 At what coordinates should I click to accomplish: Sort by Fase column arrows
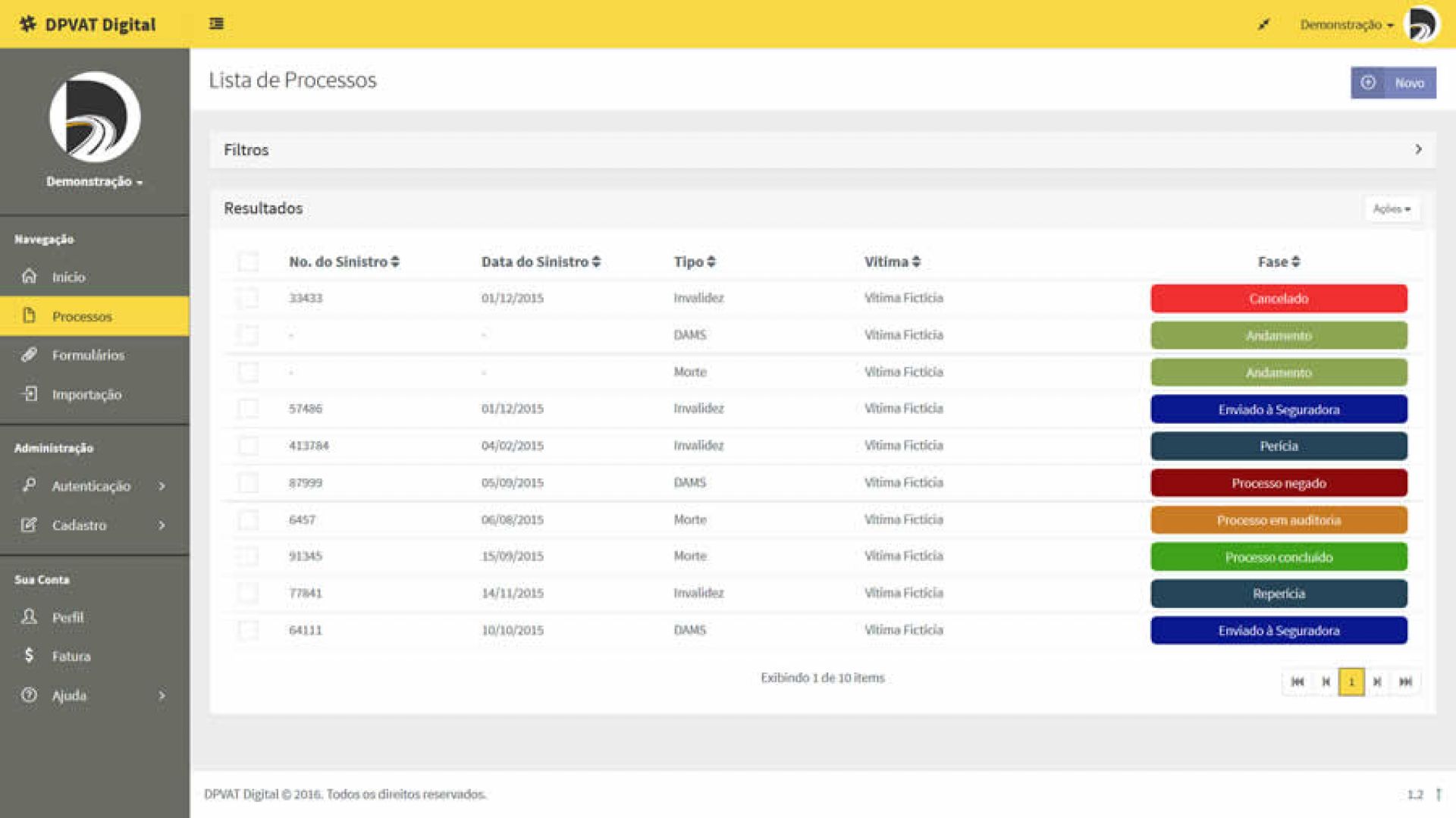tap(1295, 262)
